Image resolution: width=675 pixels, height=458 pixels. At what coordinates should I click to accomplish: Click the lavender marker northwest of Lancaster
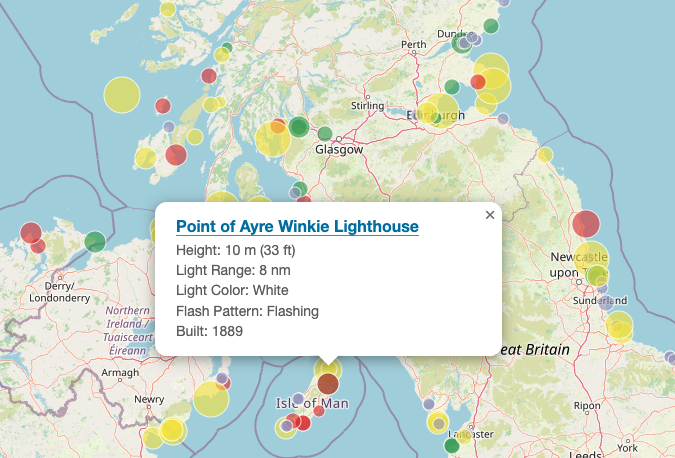pyautogui.click(x=429, y=404)
